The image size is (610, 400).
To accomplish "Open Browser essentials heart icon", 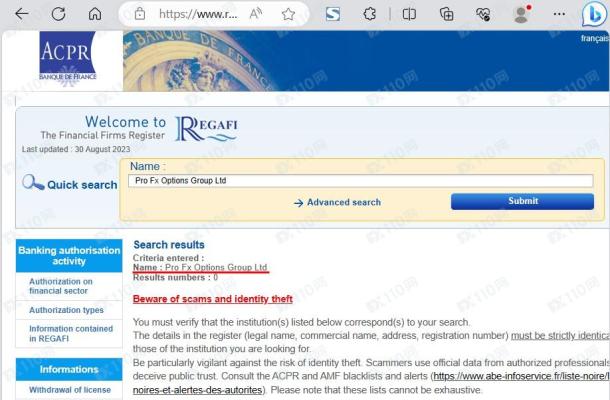I will click(483, 14).
